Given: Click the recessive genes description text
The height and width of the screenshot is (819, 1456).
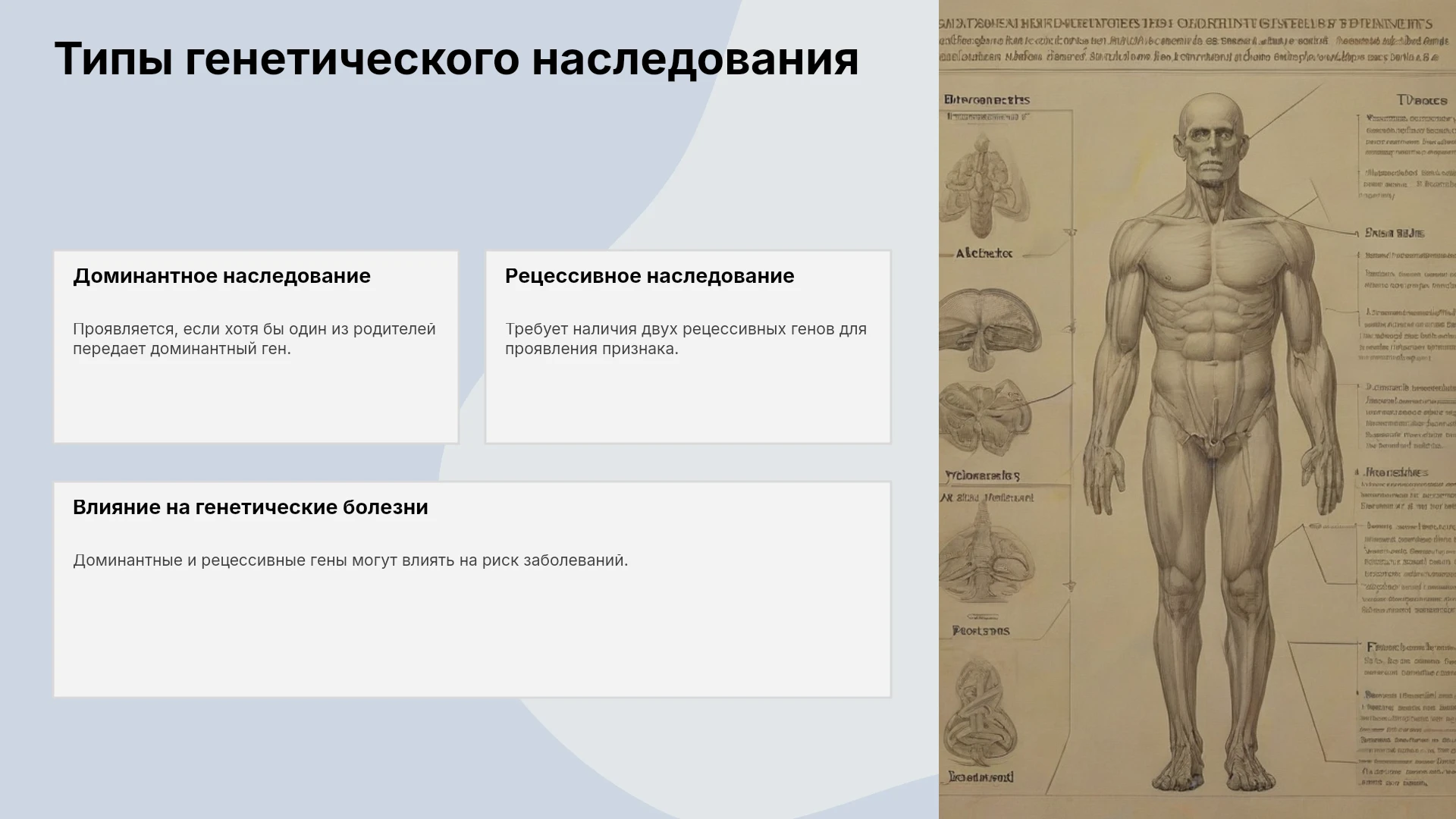Looking at the screenshot, I should [686, 339].
